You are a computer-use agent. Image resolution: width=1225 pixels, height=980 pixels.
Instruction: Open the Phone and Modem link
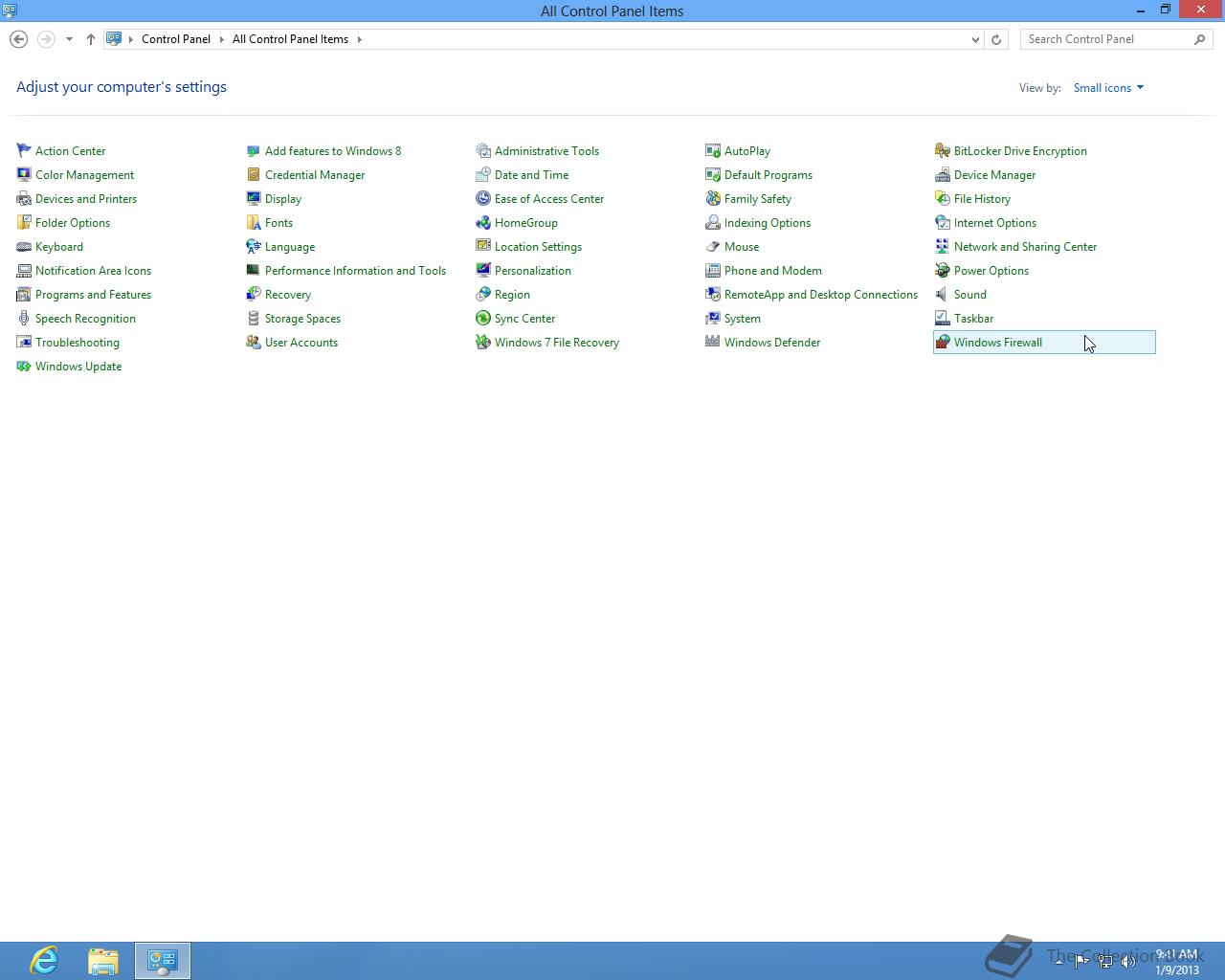(773, 270)
